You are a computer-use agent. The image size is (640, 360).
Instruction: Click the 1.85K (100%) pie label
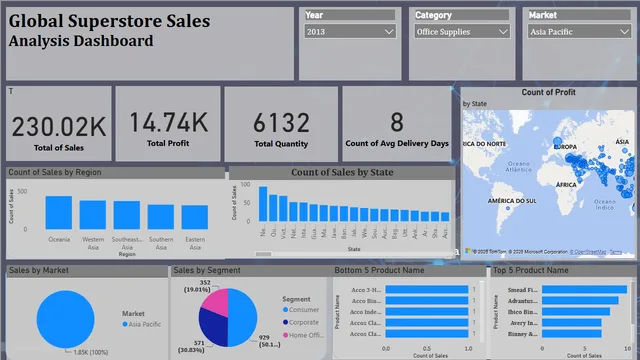91,352
